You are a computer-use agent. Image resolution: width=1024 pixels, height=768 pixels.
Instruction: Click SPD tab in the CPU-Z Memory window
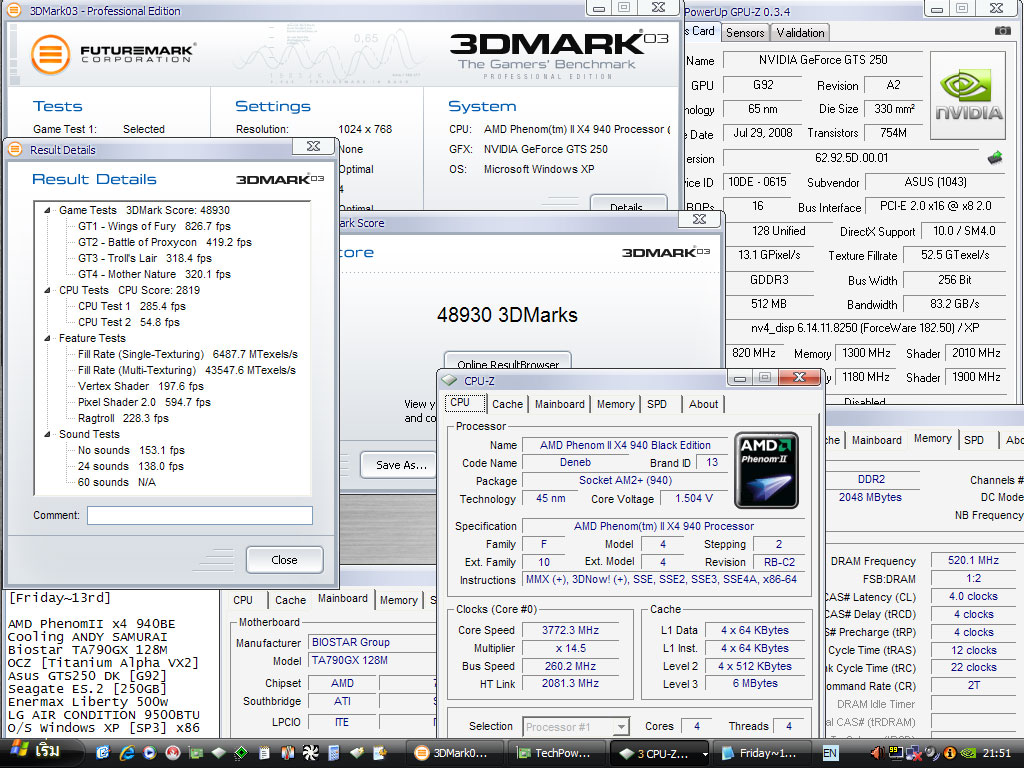tap(974, 440)
